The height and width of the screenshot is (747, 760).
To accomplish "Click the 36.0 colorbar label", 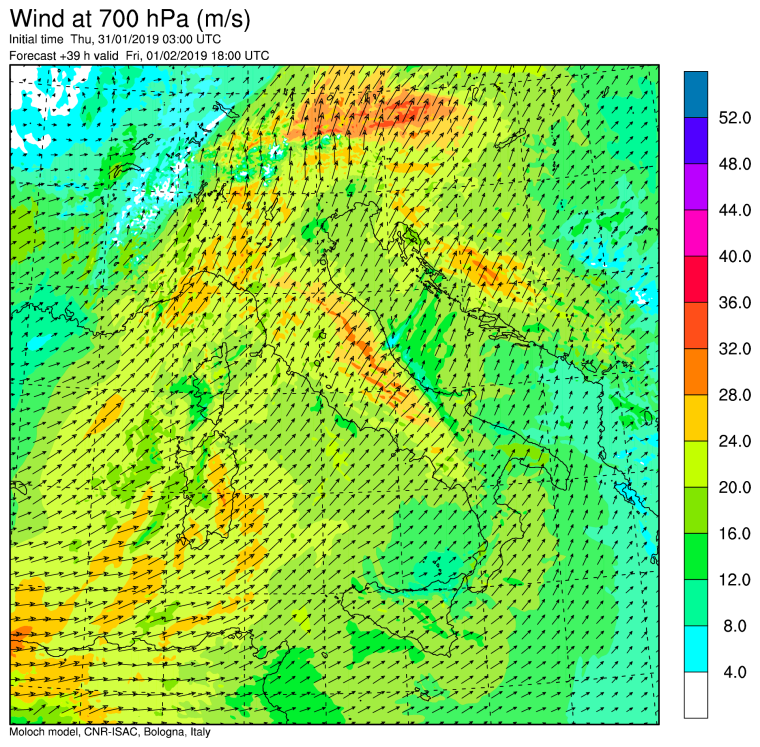I will (x=735, y=302).
